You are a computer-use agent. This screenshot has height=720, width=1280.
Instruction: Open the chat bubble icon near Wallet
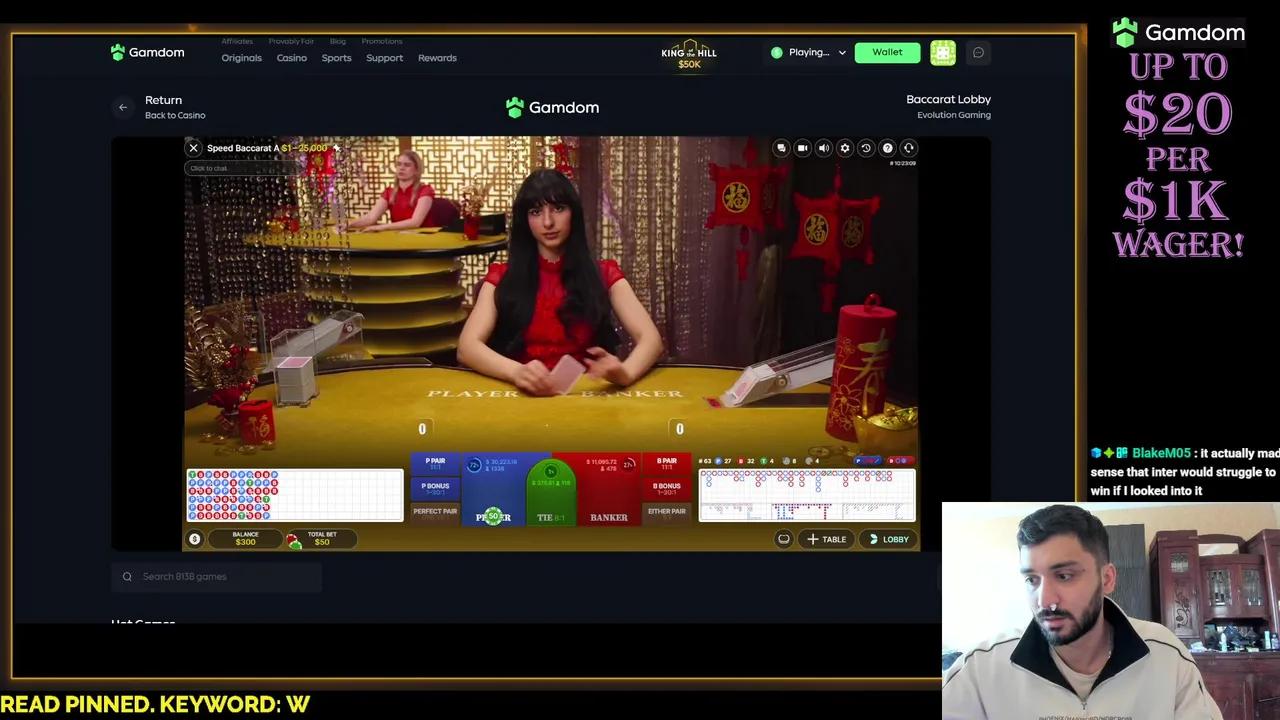[x=978, y=52]
